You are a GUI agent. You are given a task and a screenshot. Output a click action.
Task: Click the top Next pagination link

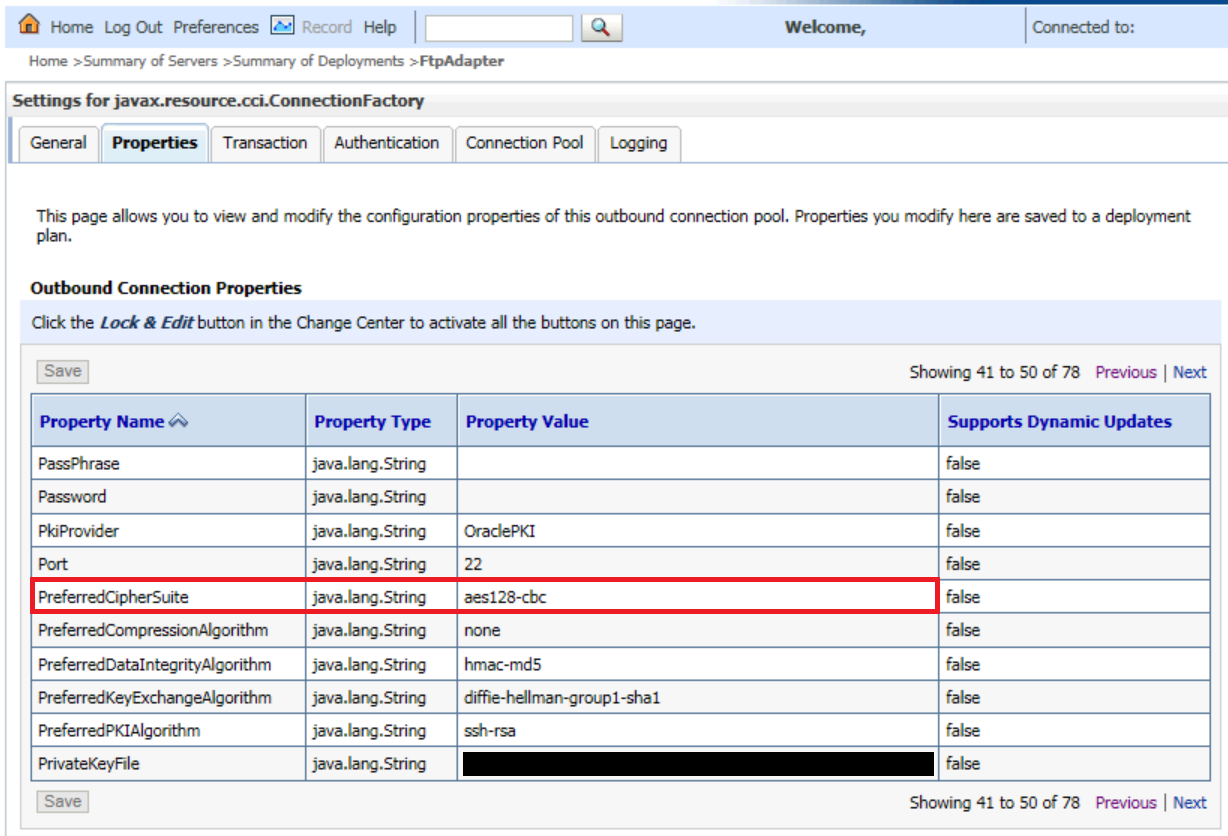[x=1189, y=372]
